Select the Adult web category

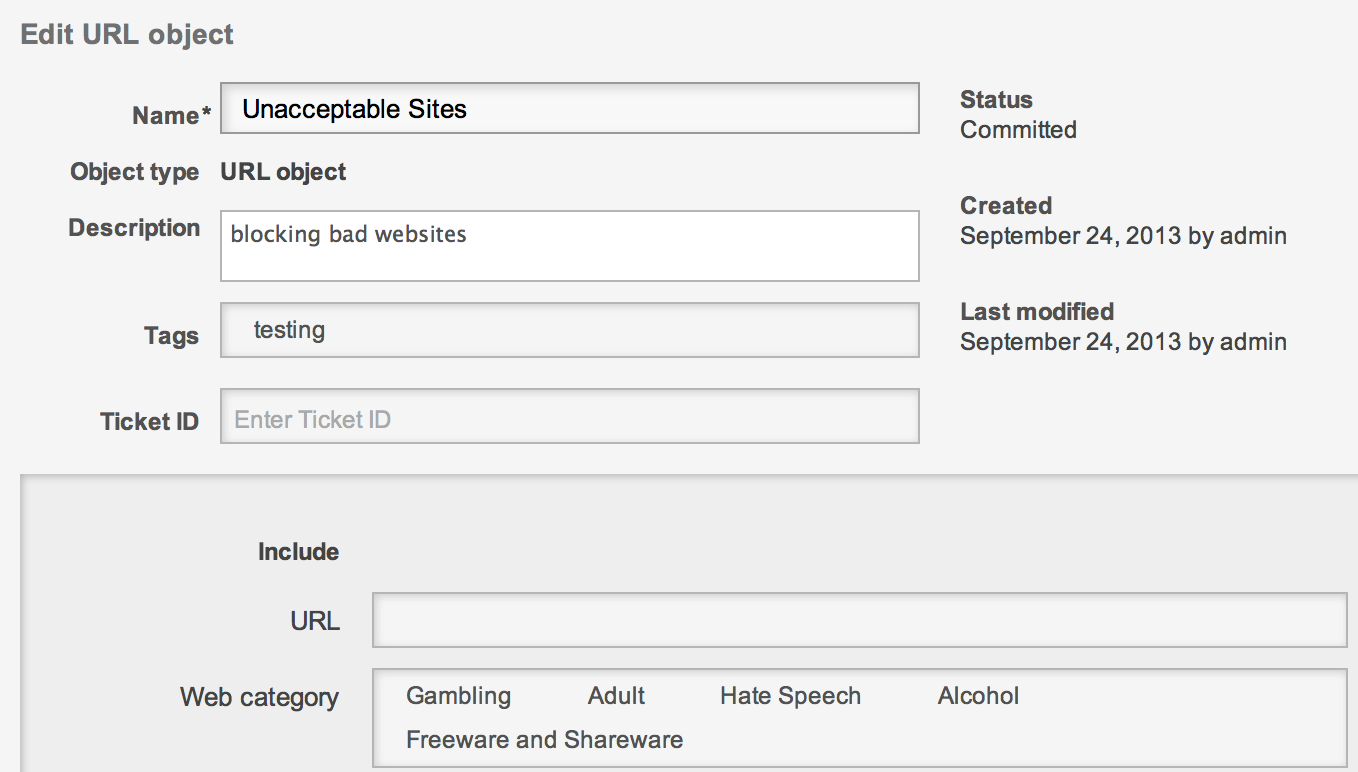pyautogui.click(x=616, y=696)
